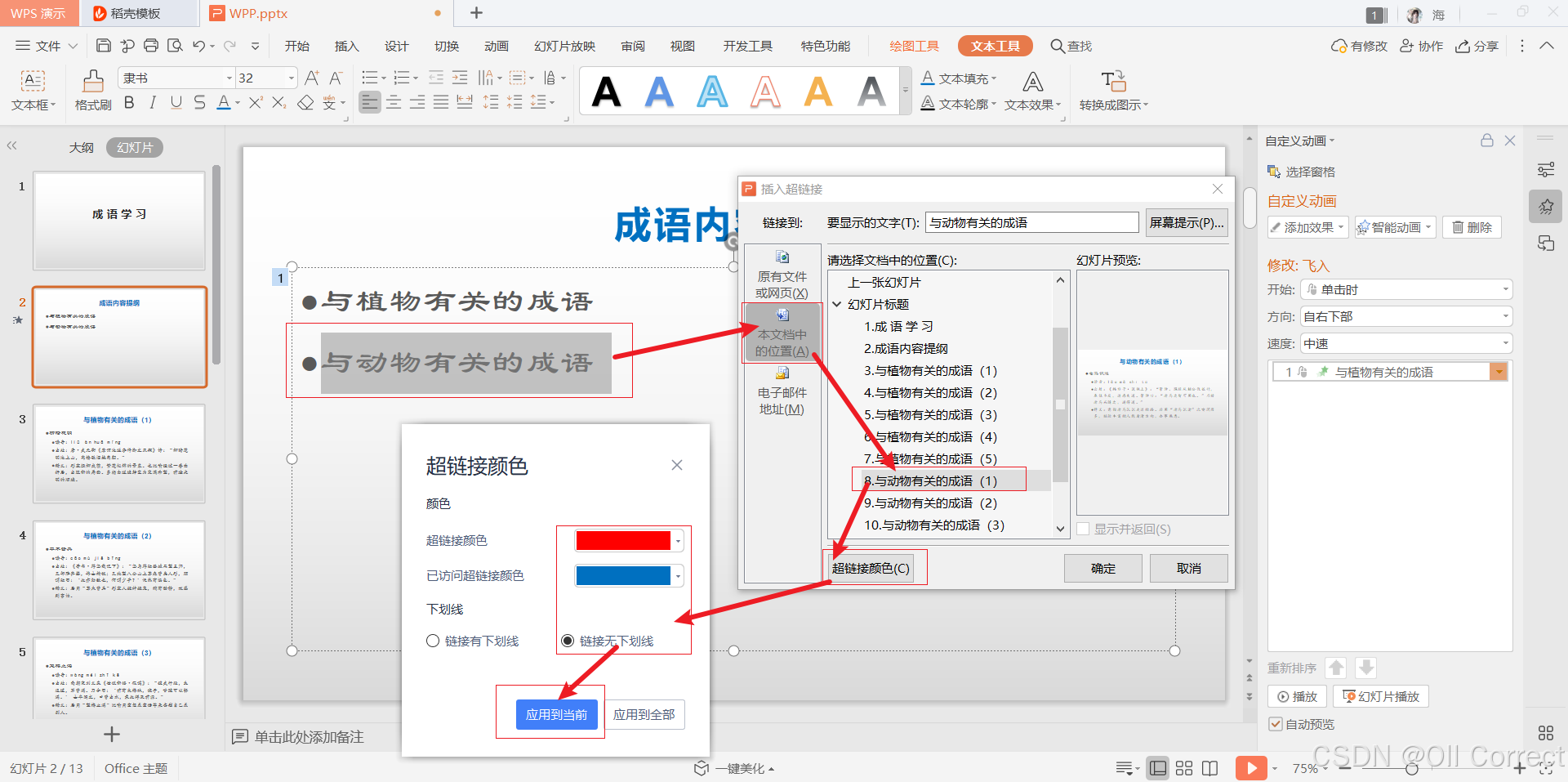This screenshot has height=782, width=1568.
Task: Click Apply to Current (应用到当前) button
Action: pyautogui.click(x=556, y=714)
